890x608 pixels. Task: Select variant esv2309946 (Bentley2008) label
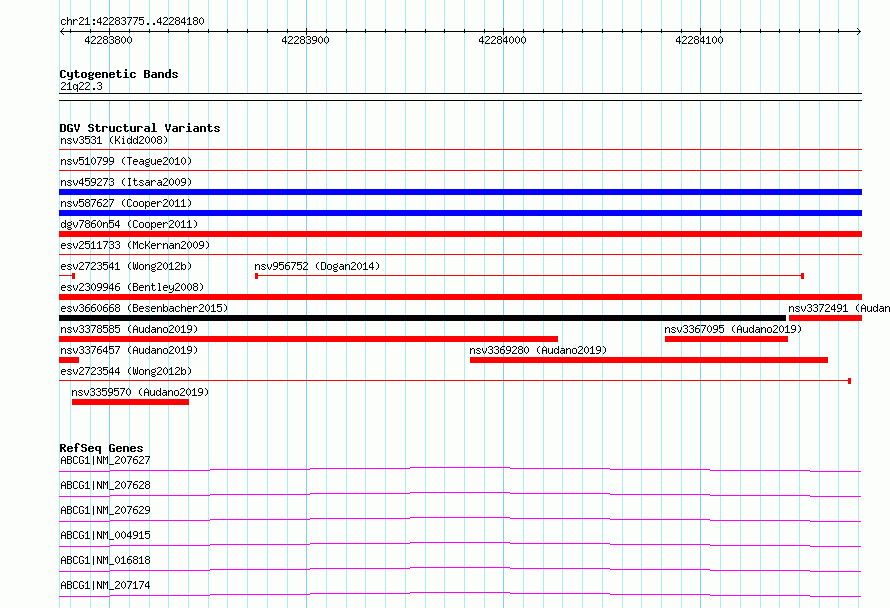pyautogui.click(x=132, y=287)
